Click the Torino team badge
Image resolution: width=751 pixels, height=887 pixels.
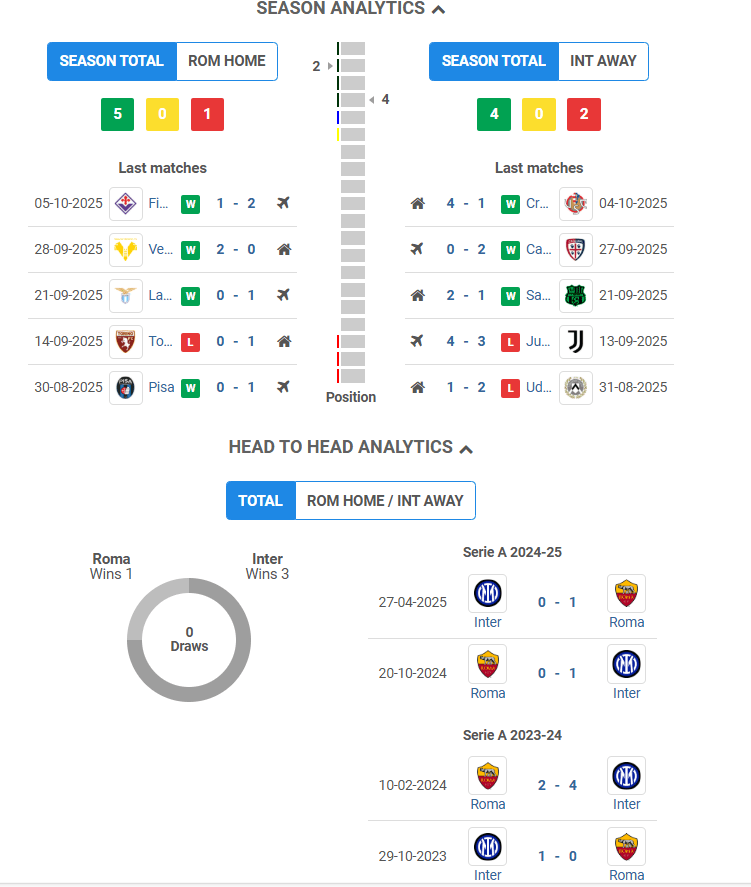tap(126, 341)
